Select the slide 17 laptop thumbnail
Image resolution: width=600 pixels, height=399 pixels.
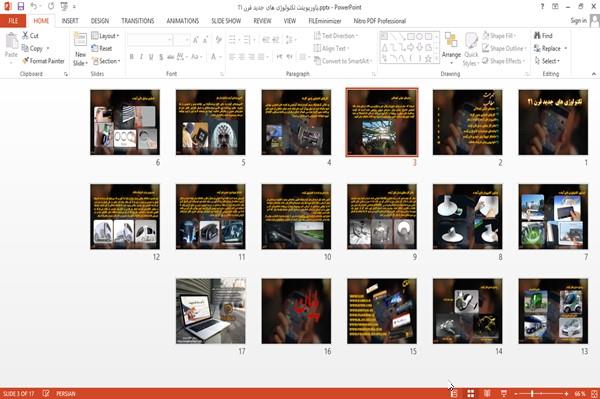point(210,311)
